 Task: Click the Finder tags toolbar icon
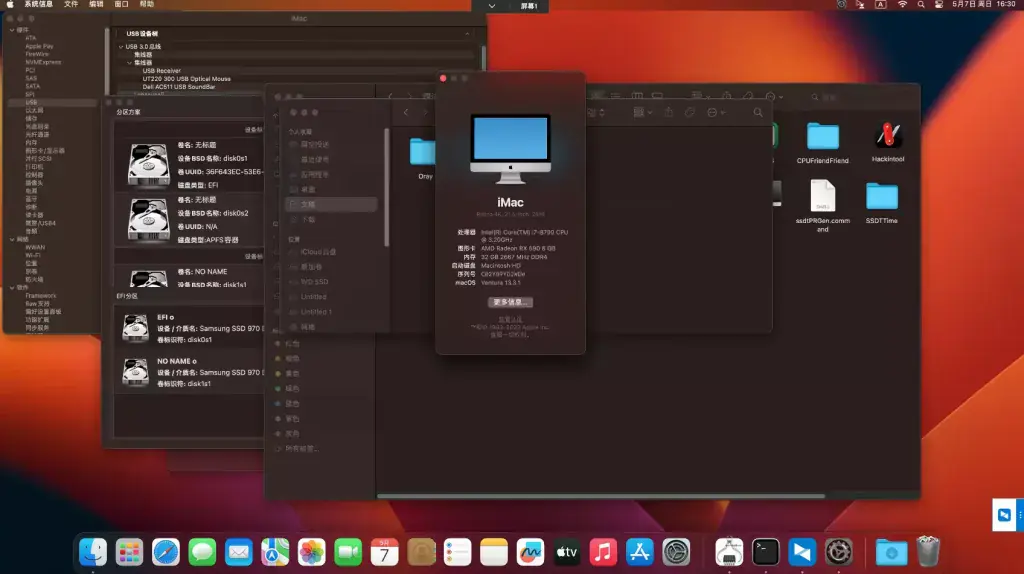[x=690, y=112]
